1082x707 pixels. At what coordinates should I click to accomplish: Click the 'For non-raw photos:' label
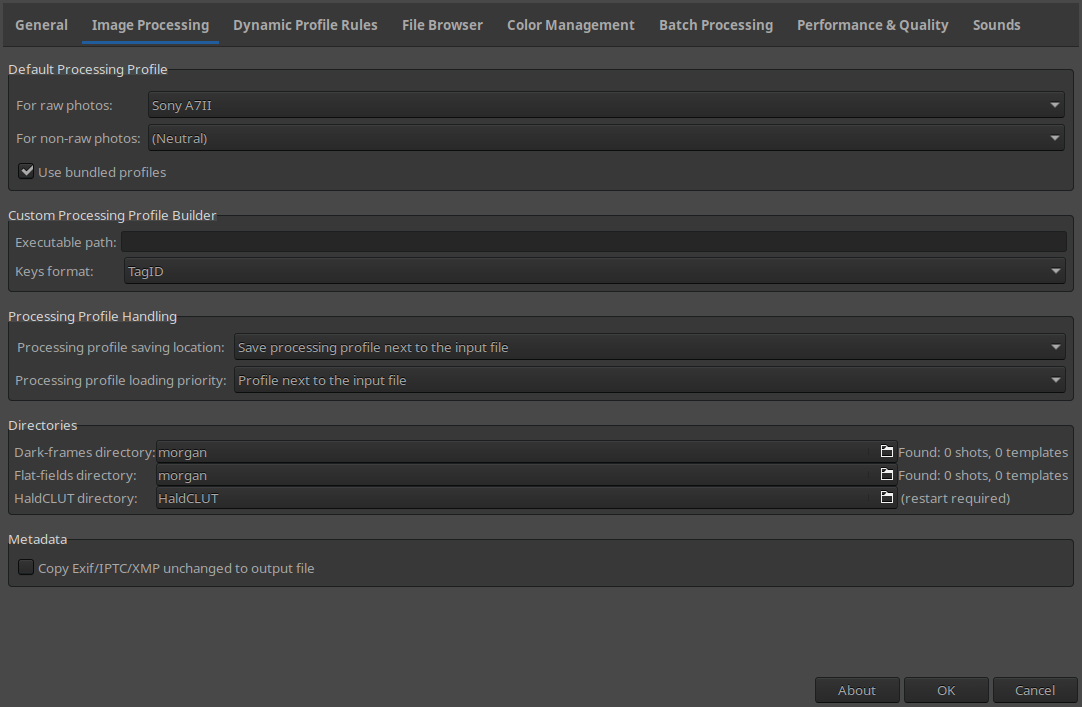(78, 138)
